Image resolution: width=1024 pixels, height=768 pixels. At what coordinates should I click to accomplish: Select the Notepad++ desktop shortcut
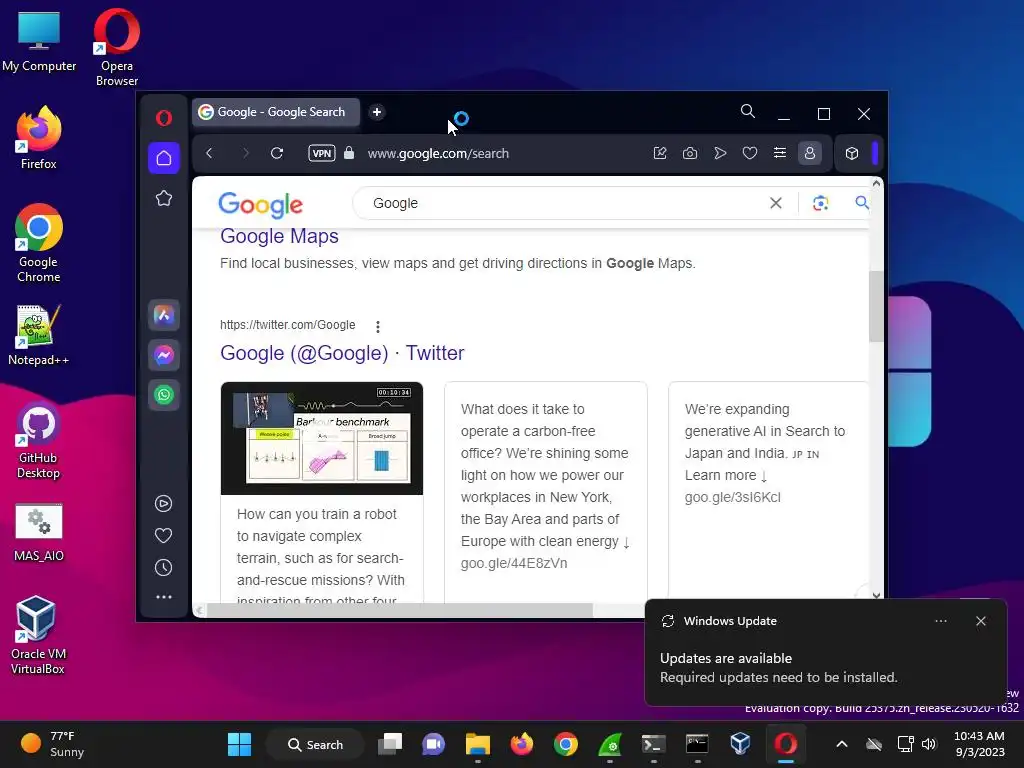click(x=39, y=335)
